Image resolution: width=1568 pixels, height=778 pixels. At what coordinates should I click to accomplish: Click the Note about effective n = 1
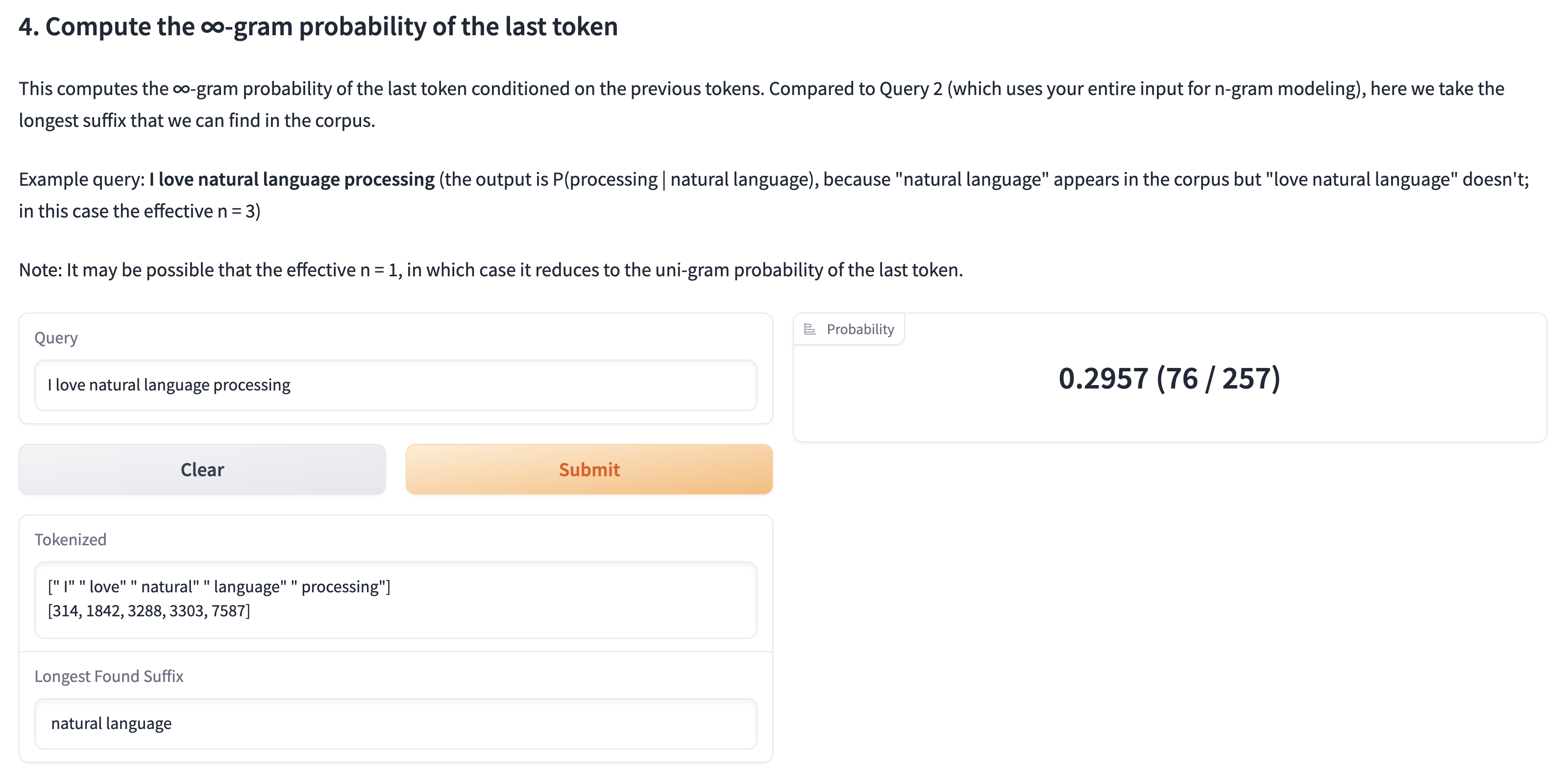click(490, 269)
